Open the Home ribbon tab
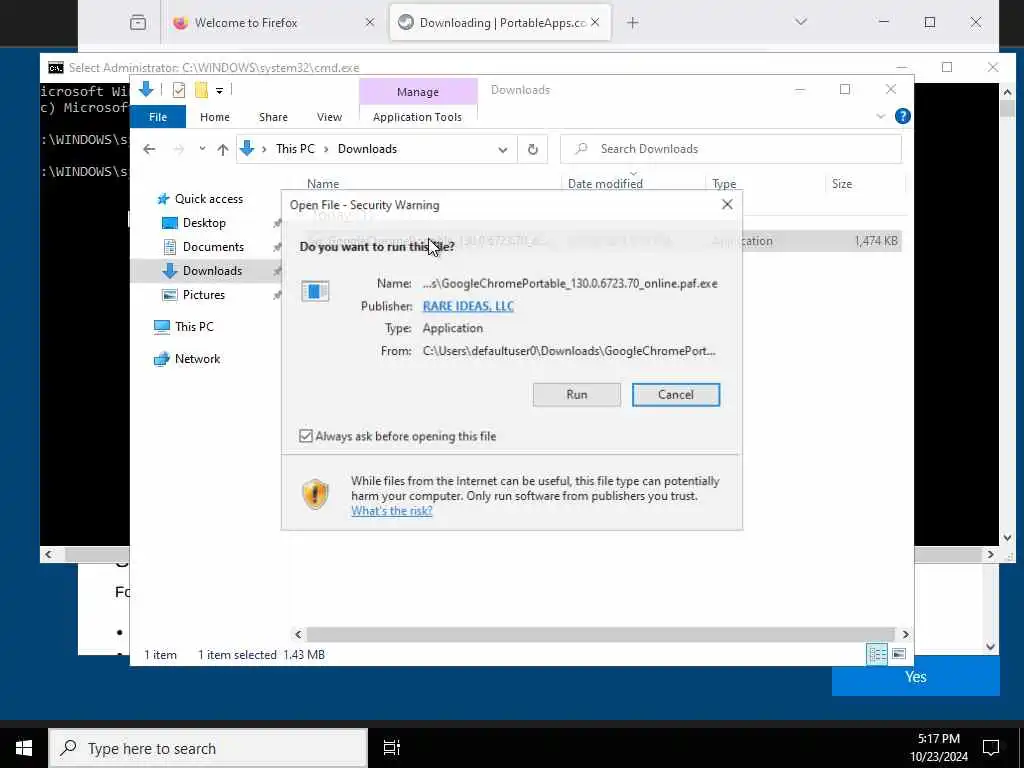 click(215, 117)
